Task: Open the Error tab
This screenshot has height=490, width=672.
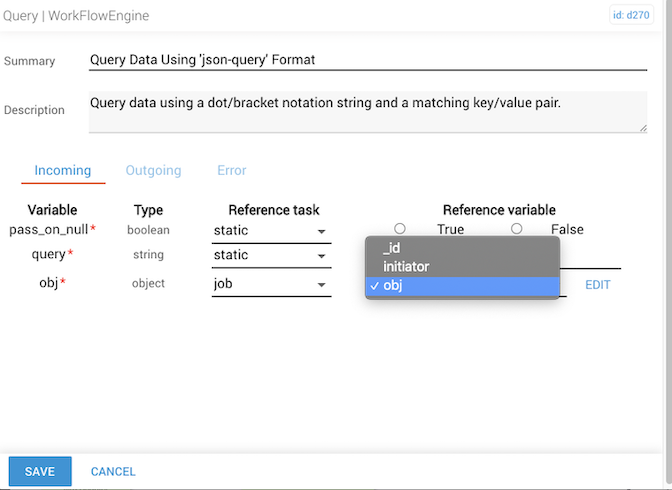Action: [x=231, y=171]
